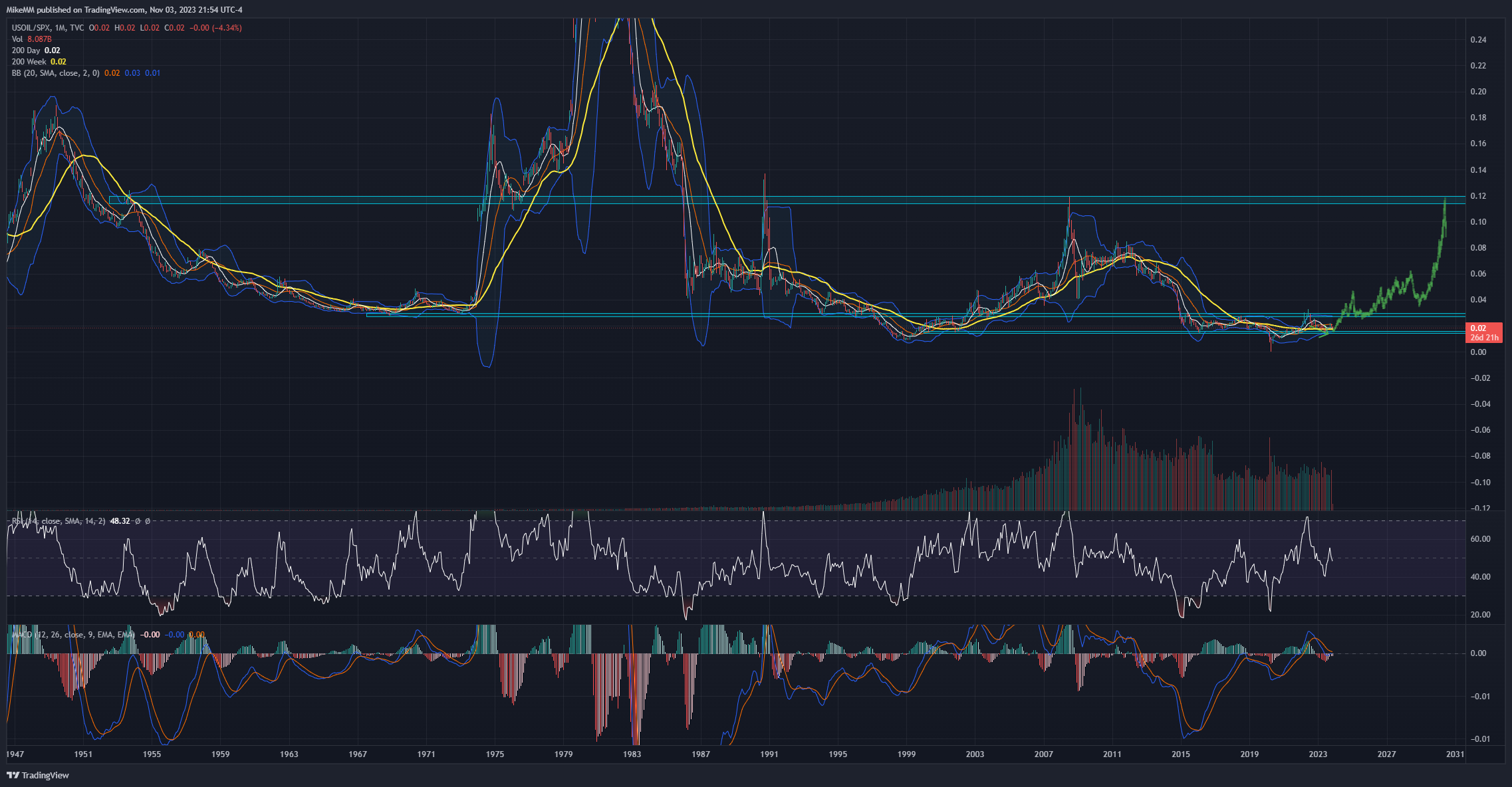Screen dimensions: 1512x787
Task: Click the 2023 year on time axis
Action: [x=1318, y=754]
